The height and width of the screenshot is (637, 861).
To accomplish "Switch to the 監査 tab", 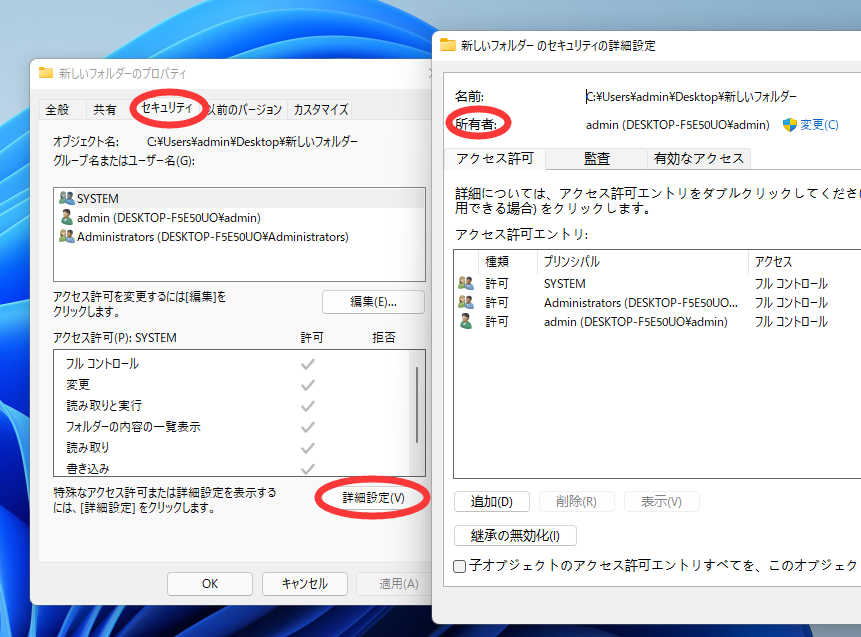I will 593,158.
